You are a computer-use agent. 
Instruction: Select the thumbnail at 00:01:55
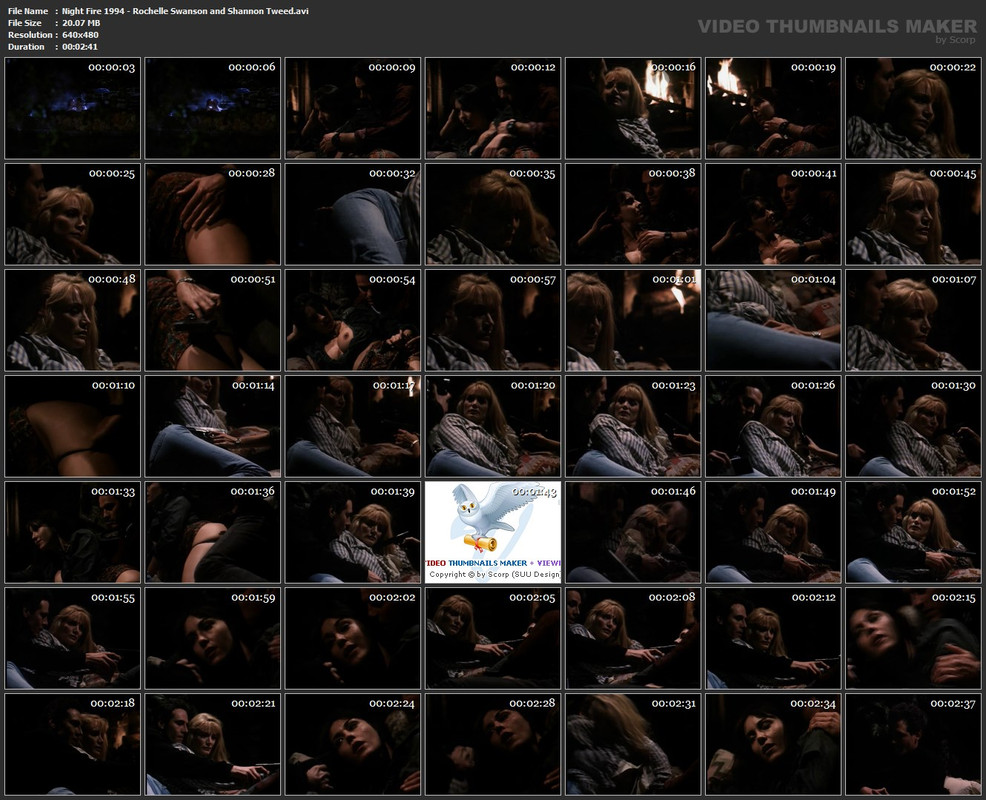coord(72,638)
